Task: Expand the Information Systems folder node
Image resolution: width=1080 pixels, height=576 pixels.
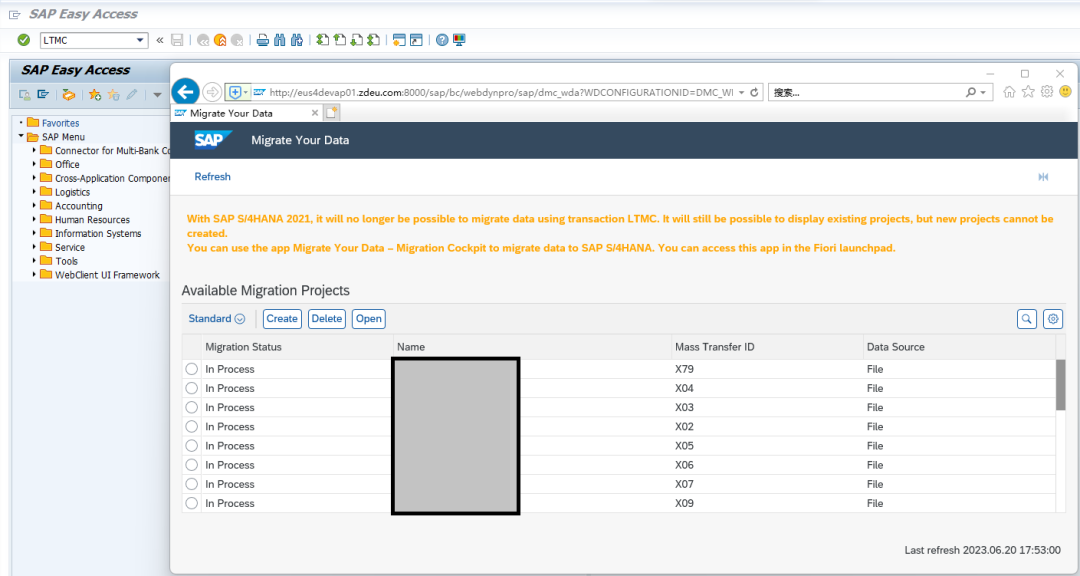Action: click(34, 233)
